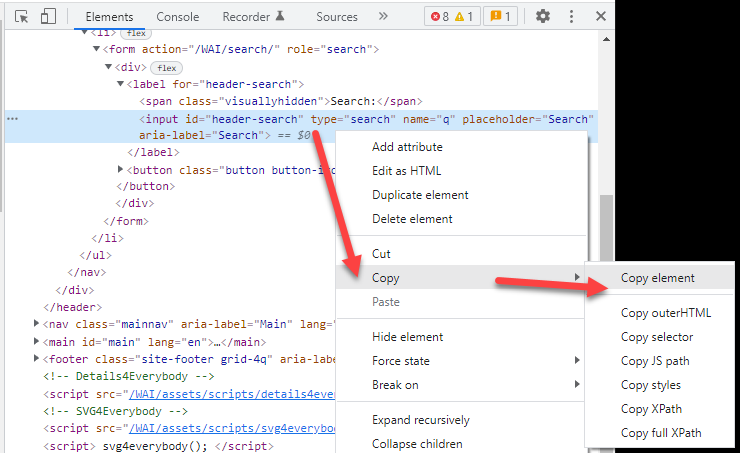Open the svg4everybody script link

(x=232, y=428)
